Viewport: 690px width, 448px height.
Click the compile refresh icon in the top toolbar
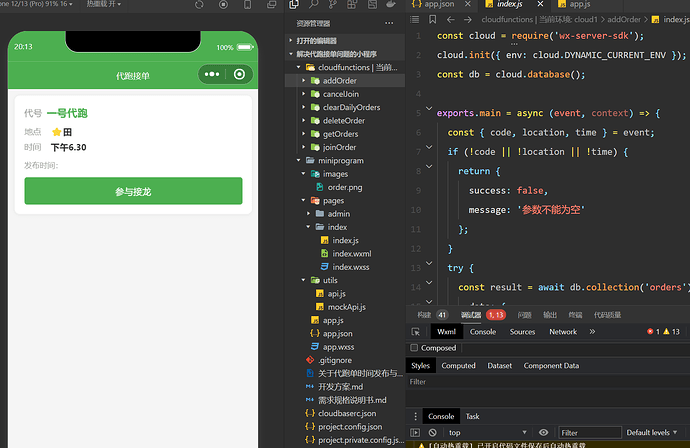tap(199, 4)
